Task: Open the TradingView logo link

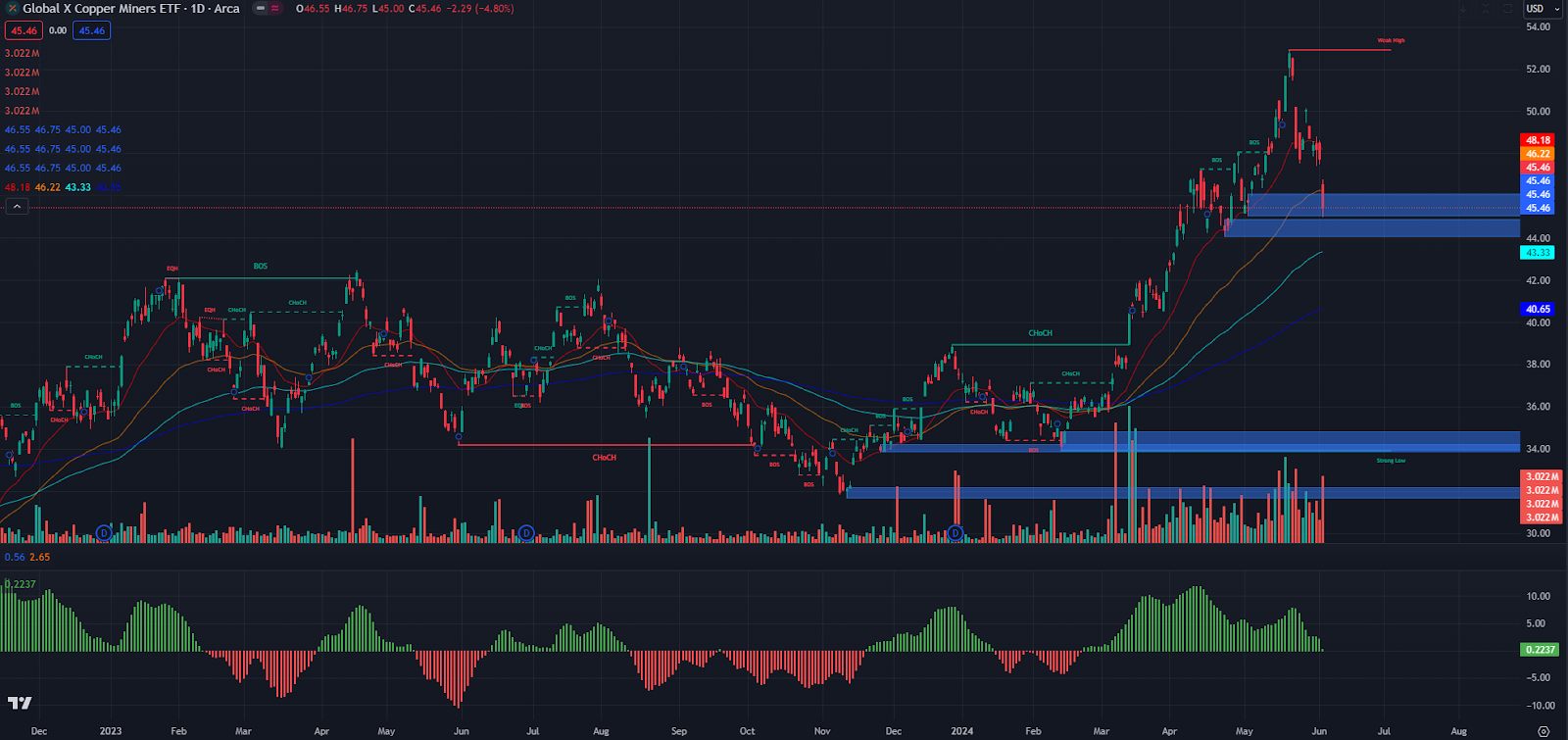Action: pos(20,703)
